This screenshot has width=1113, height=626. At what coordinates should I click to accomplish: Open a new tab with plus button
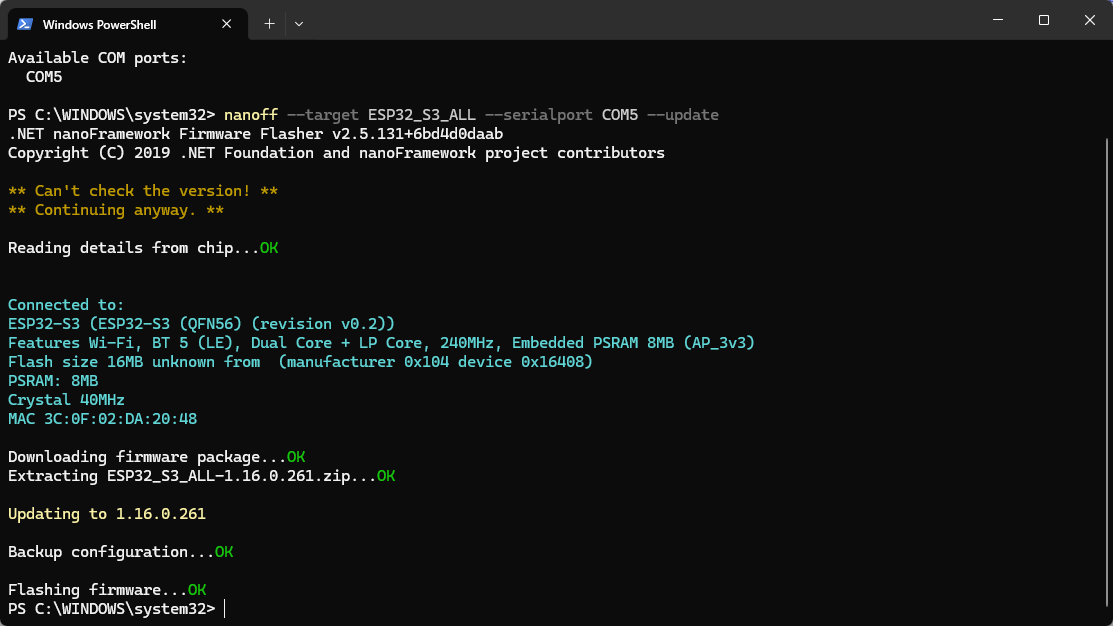pos(269,23)
